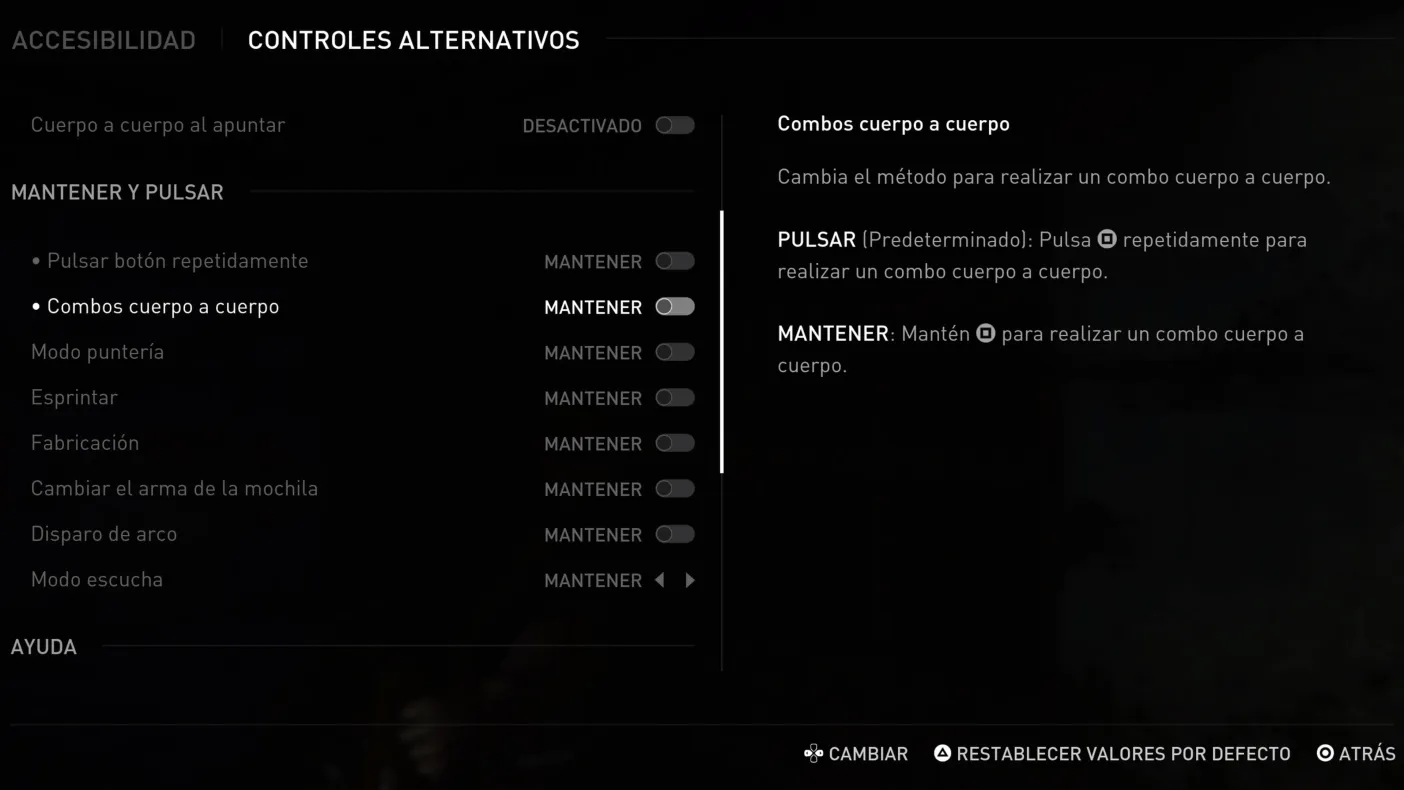Flip the Fabricación toggle switch
Image resolution: width=1404 pixels, height=790 pixels.
tap(675, 443)
